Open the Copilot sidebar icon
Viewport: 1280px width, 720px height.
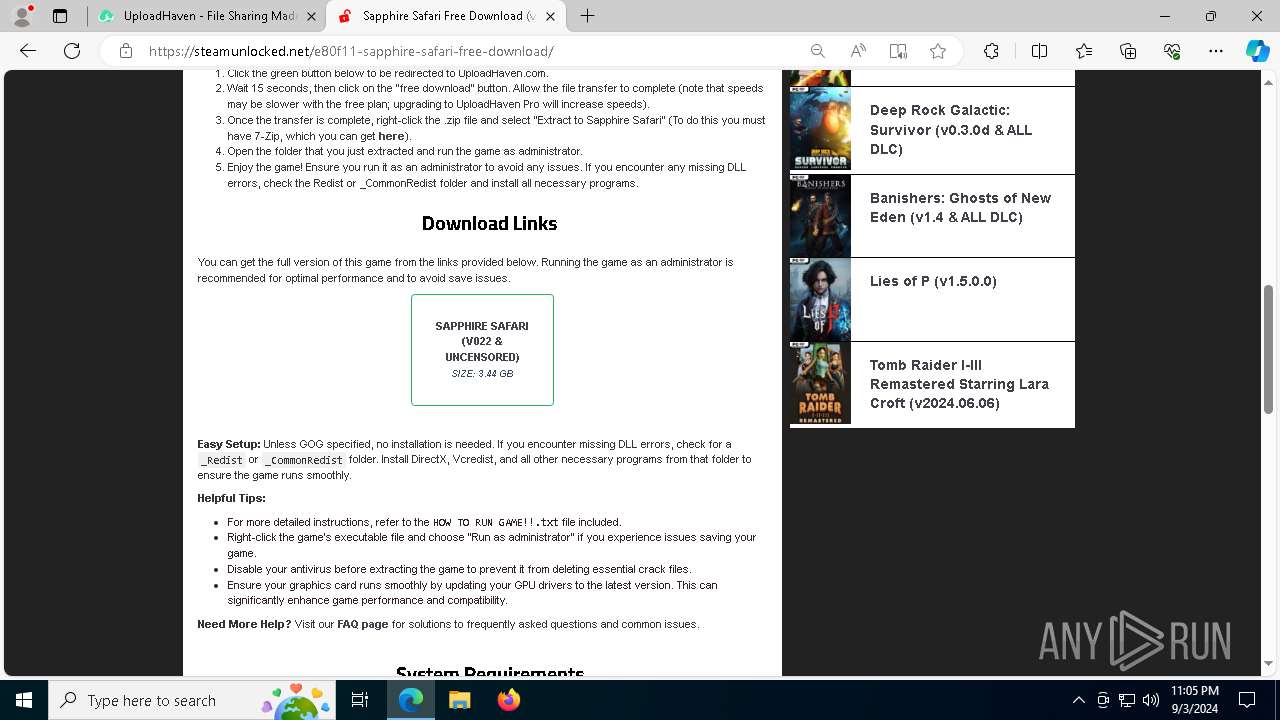[1257, 51]
